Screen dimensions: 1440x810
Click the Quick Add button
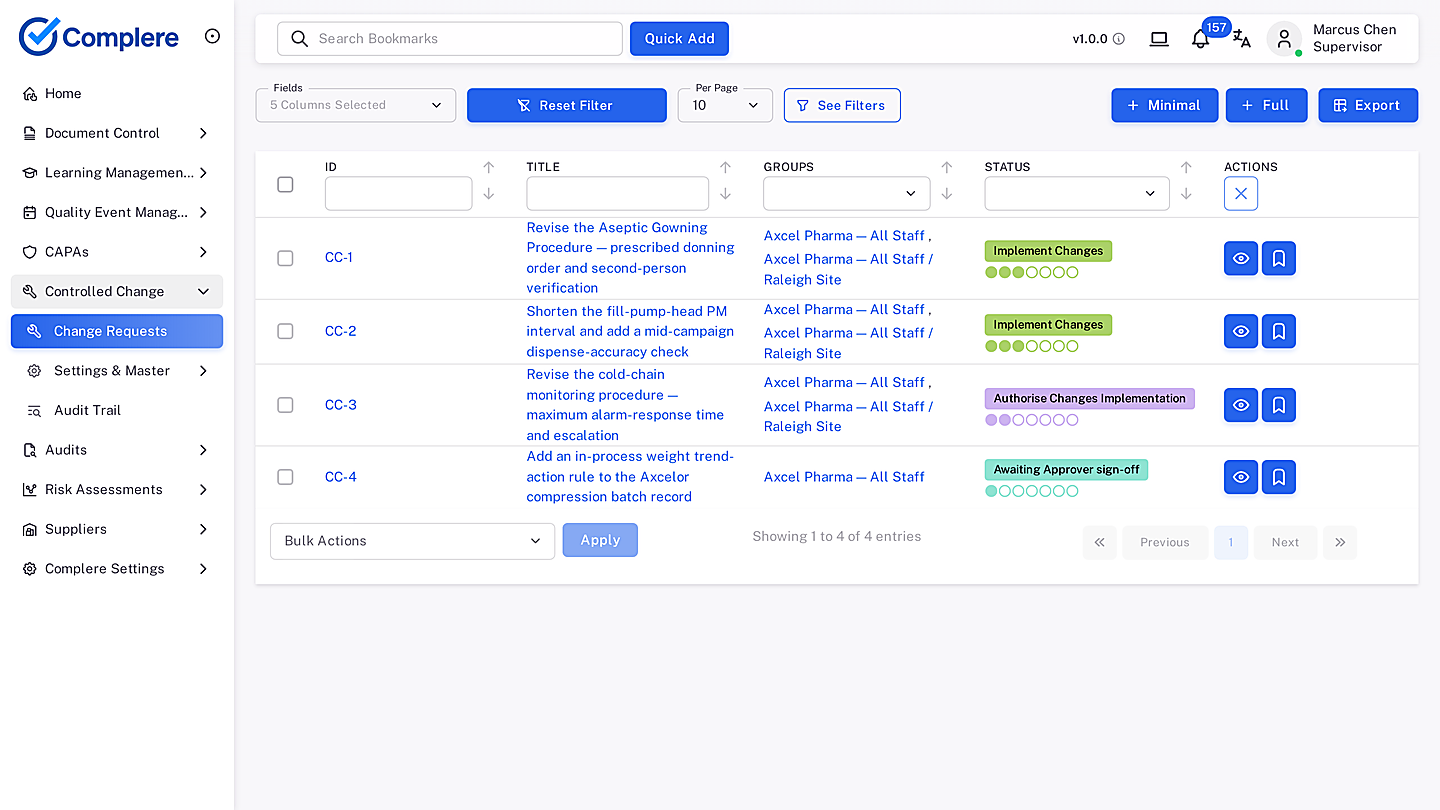(679, 39)
